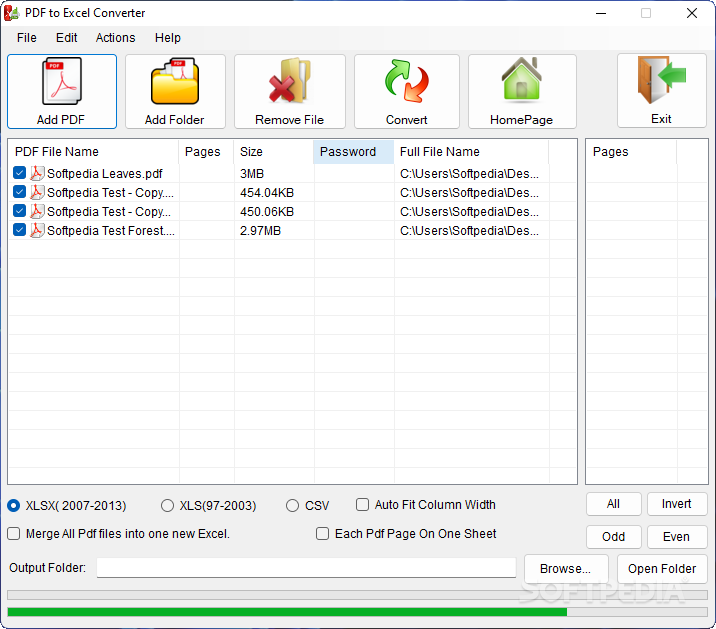716x629 pixels.
Task: Click the Size column header
Action: (x=274, y=152)
